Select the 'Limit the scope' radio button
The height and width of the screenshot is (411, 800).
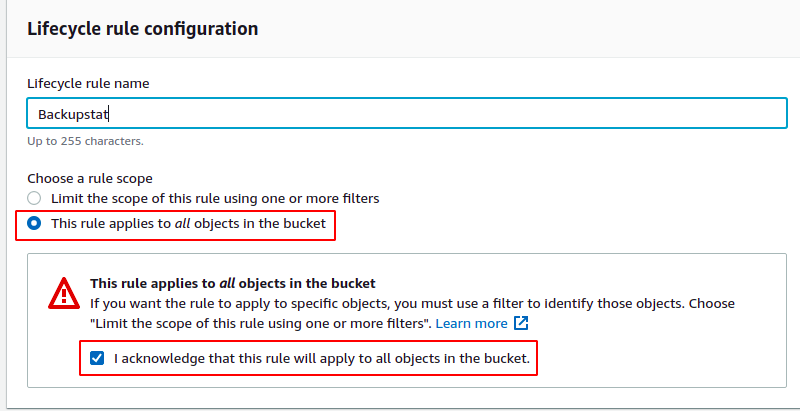pyautogui.click(x=34, y=198)
